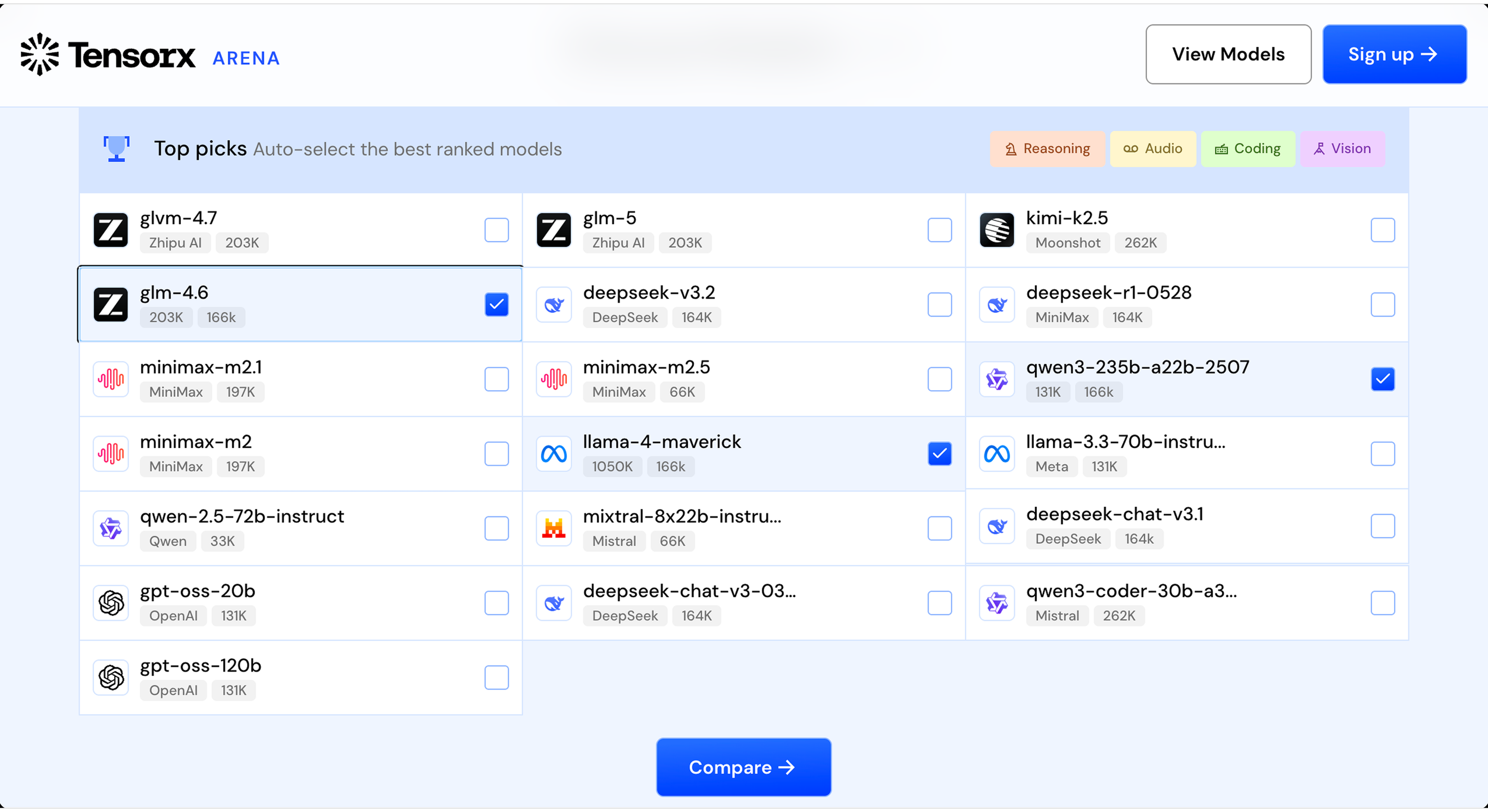1488x812 pixels.
Task: Click the 33K tag under qwen-2.5-72b-instruct
Action: pyautogui.click(x=222, y=541)
